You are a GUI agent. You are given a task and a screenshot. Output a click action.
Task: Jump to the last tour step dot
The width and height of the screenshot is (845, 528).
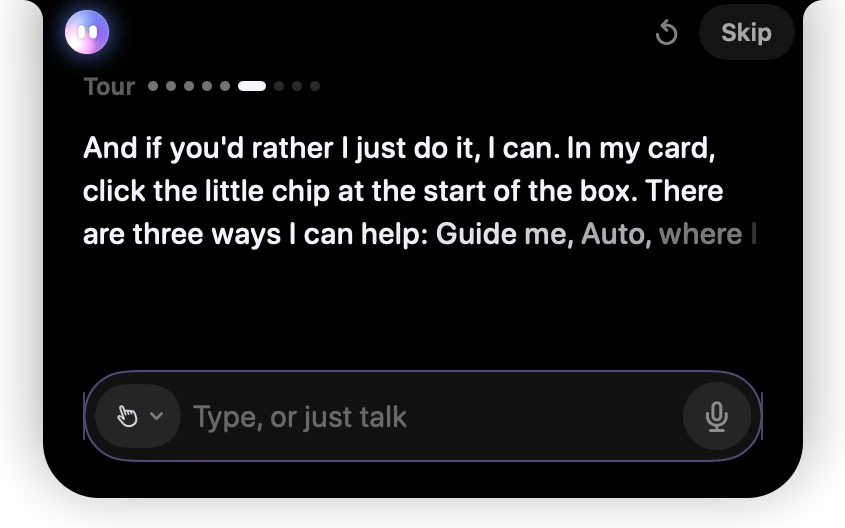click(315, 86)
